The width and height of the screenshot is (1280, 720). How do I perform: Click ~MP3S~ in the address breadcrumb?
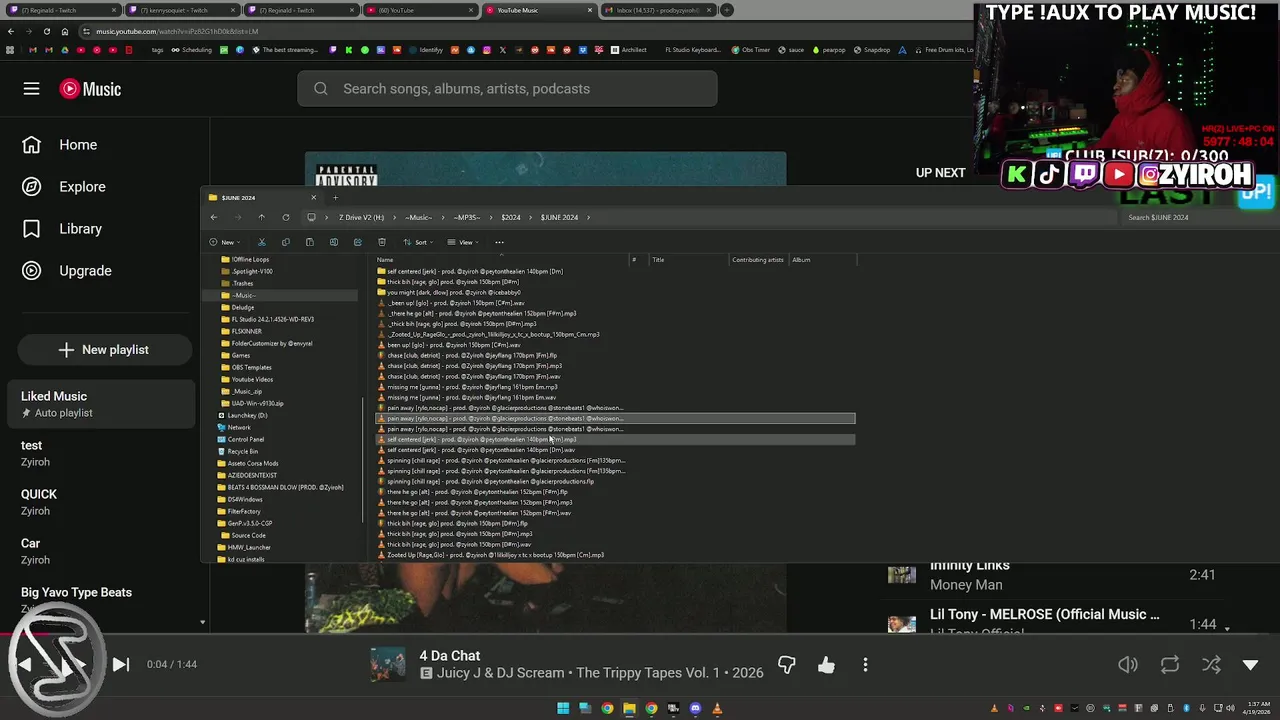point(467,217)
